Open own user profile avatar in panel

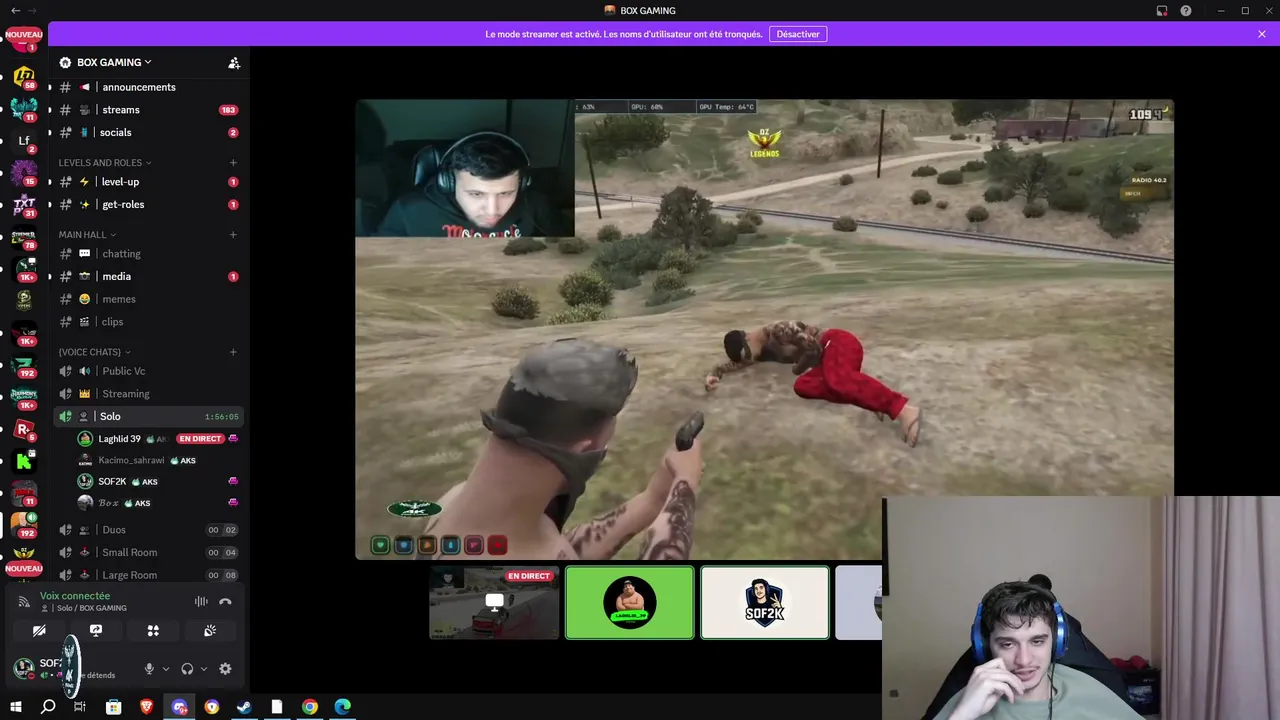24,668
